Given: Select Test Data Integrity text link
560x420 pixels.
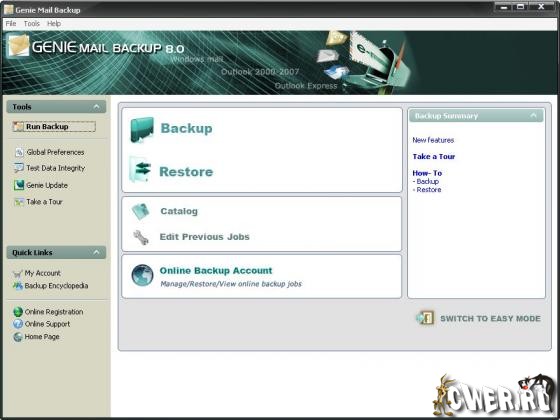Looking at the screenshot, I should pyautogui.click(x=55, y=168).
